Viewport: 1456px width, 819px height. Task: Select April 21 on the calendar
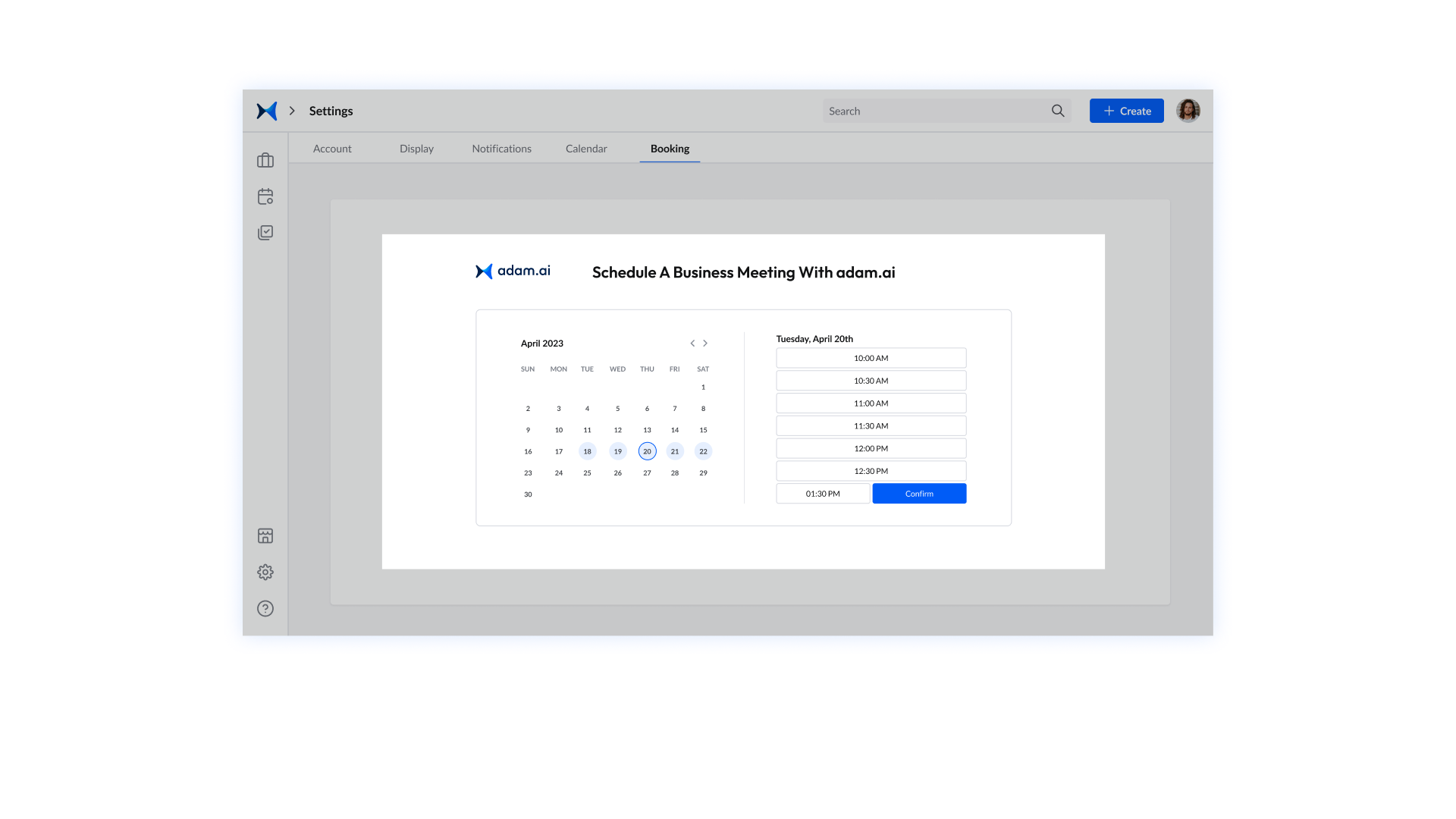(x=675, y=451)
